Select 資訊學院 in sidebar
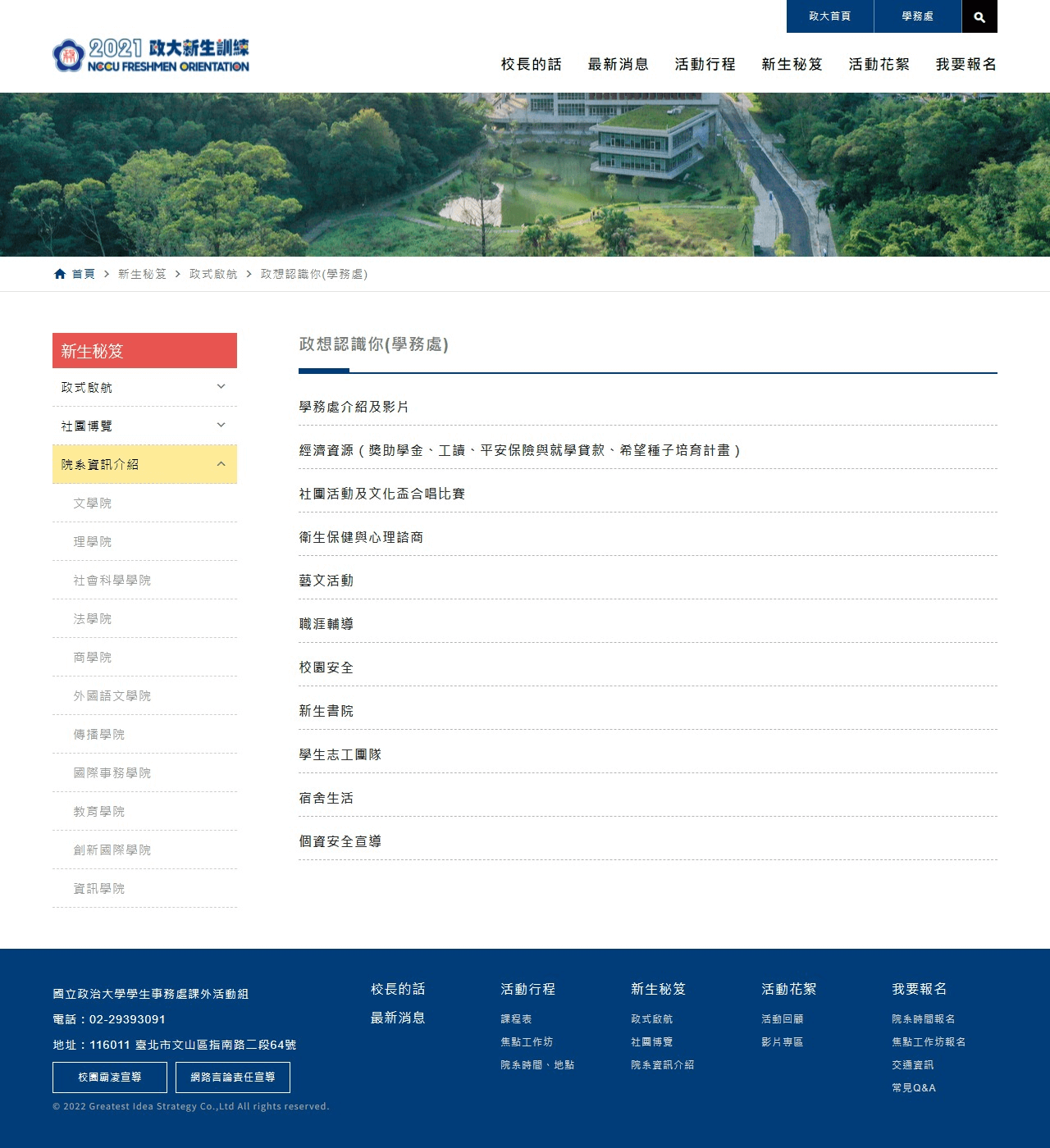This screenshot has width=1050, height=1148. point(144,888)
